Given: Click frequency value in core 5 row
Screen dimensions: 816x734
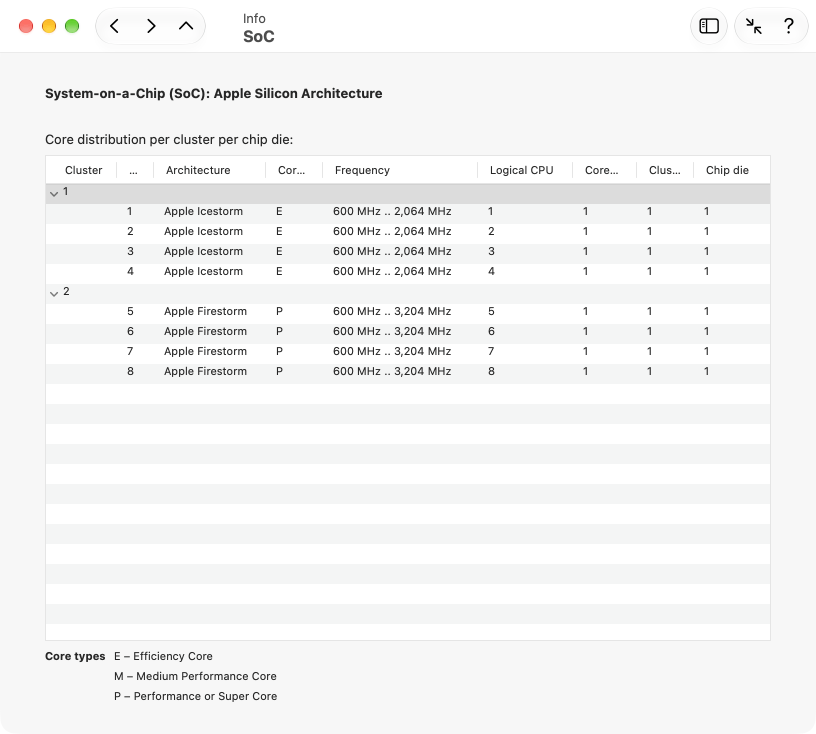Looking at the screenshot, I should pyautogui.click(x=392, y=311).
